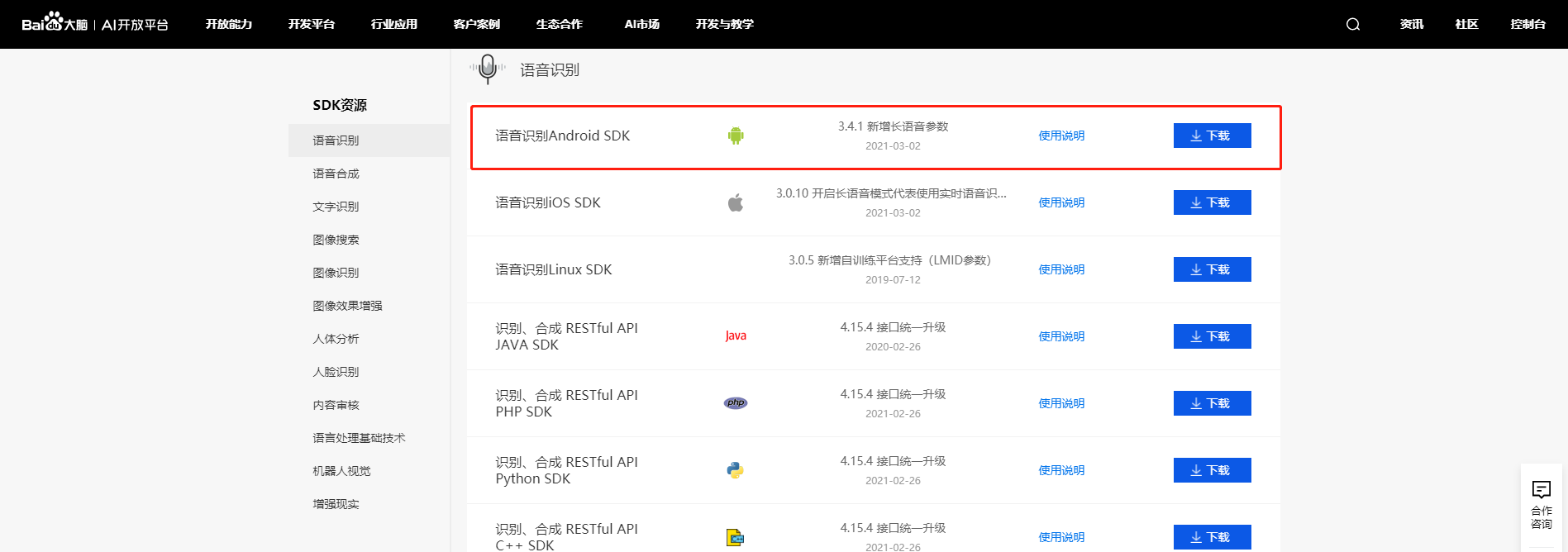Open the 开发与教学 menu
The image size is (1568, 552).
725,24
